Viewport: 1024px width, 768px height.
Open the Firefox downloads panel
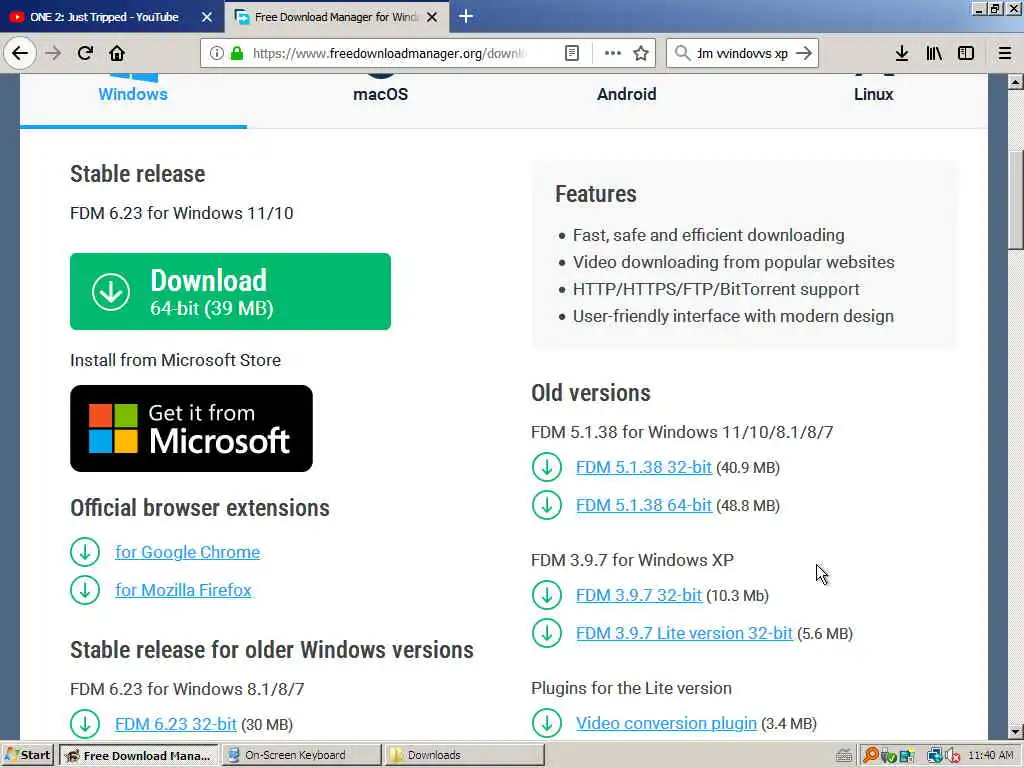902,53
